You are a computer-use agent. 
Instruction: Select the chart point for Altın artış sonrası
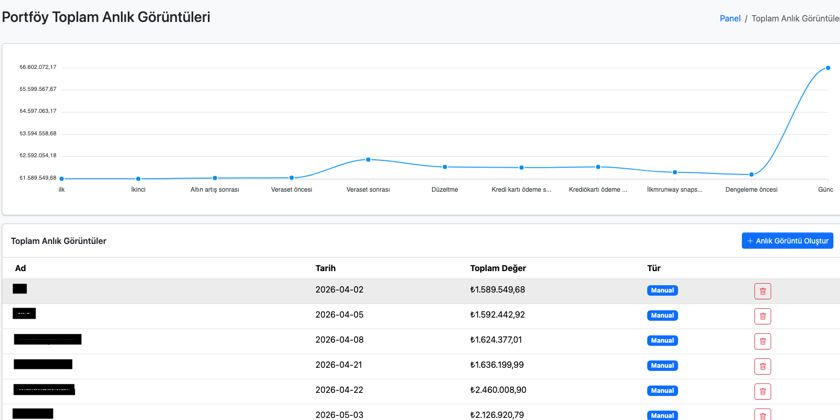point(215,178)
